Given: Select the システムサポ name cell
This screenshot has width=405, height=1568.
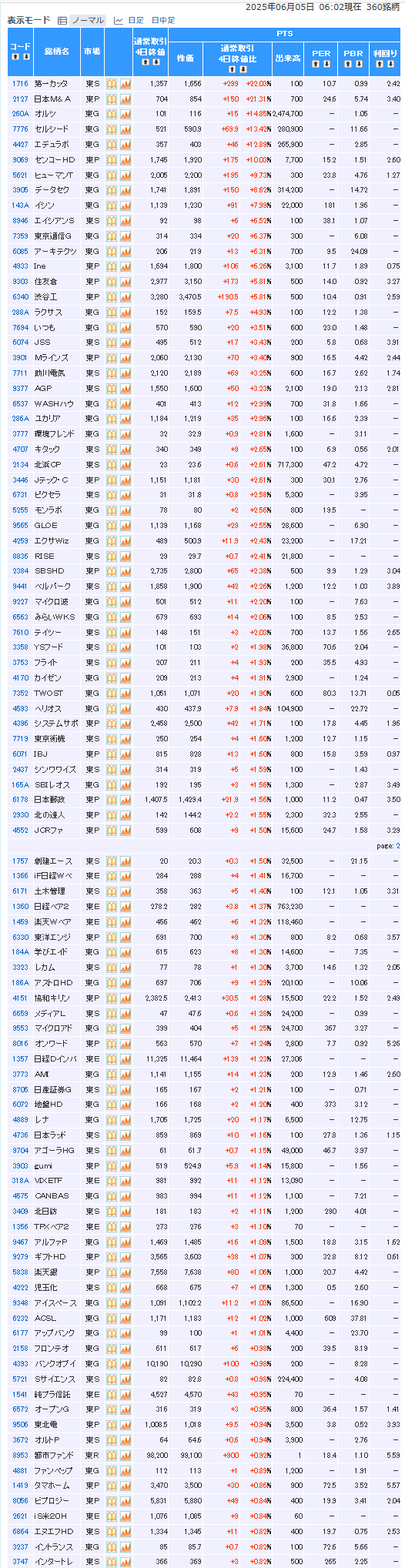Looking at the screenshot, I should (55, 724).
